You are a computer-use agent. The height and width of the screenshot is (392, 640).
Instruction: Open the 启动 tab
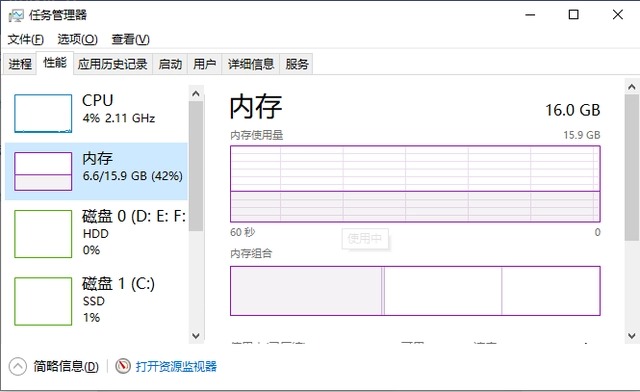coord(170,64)
